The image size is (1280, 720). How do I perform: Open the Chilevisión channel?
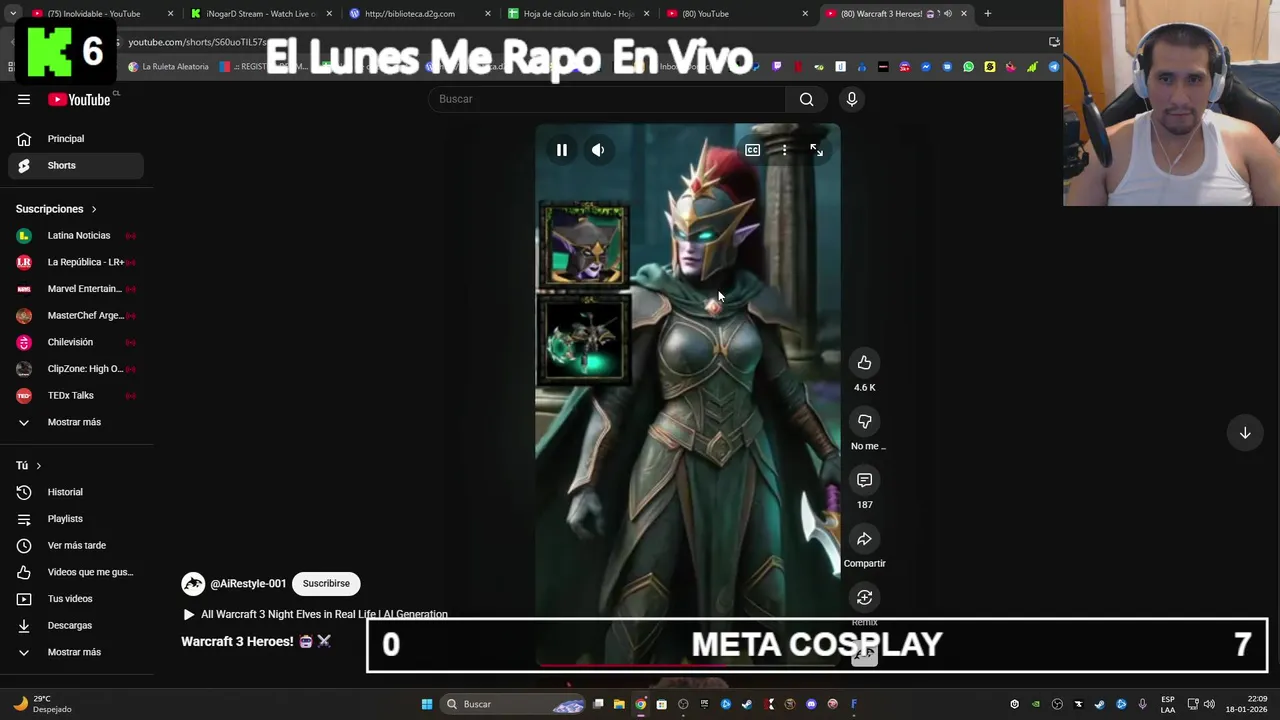tap(76, 342)
